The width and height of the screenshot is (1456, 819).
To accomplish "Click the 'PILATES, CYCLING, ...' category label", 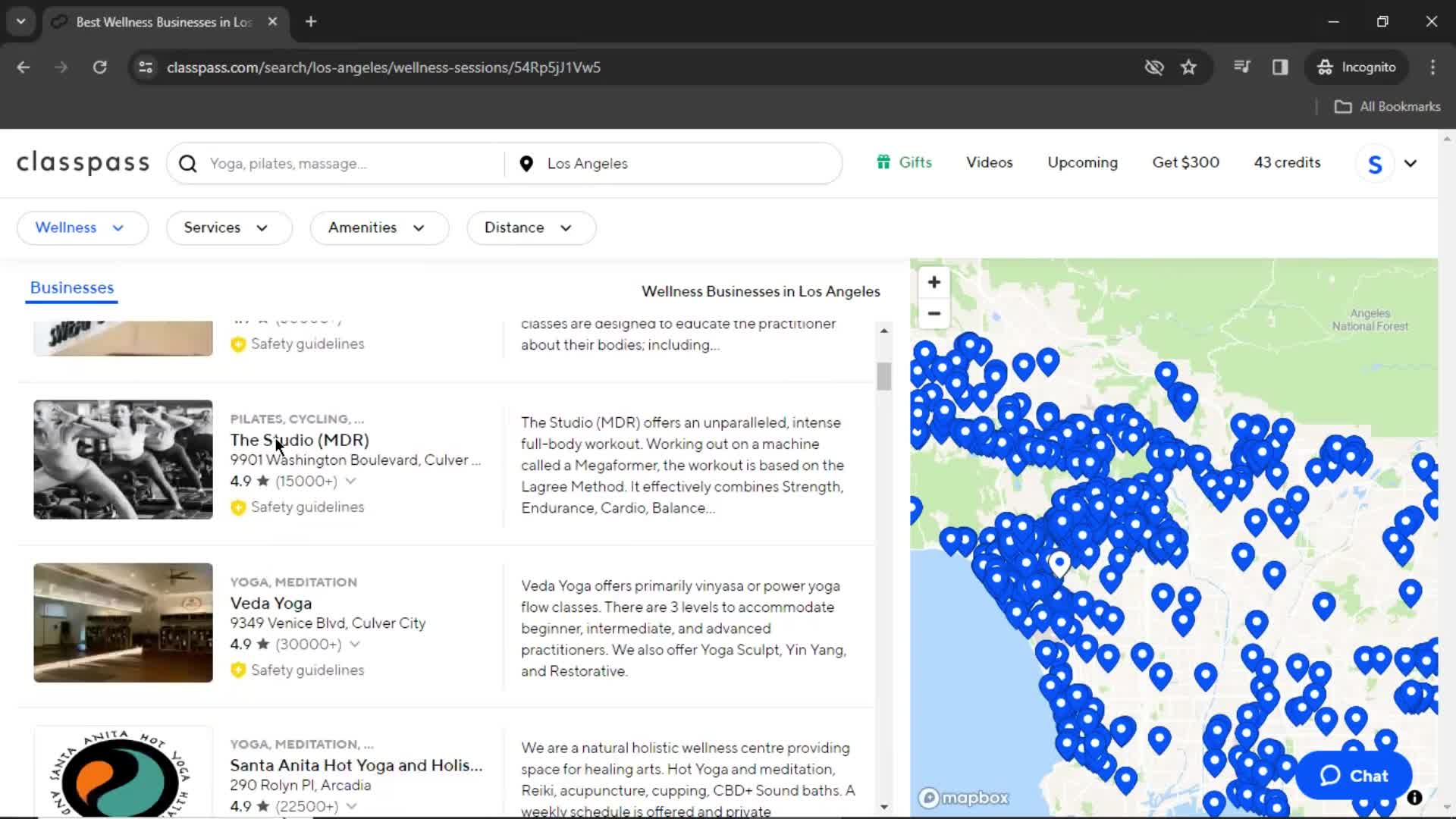I will (x=297, y=419).
